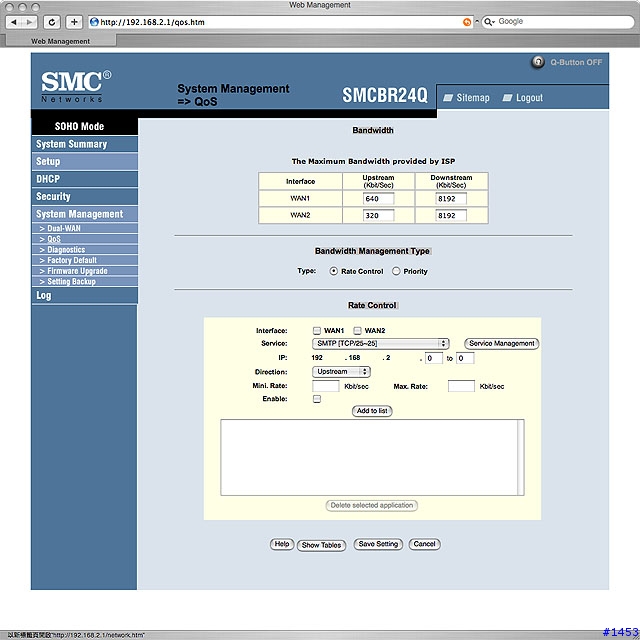
Task: Reload the page with the refresh icon
Action: (52, 22)
